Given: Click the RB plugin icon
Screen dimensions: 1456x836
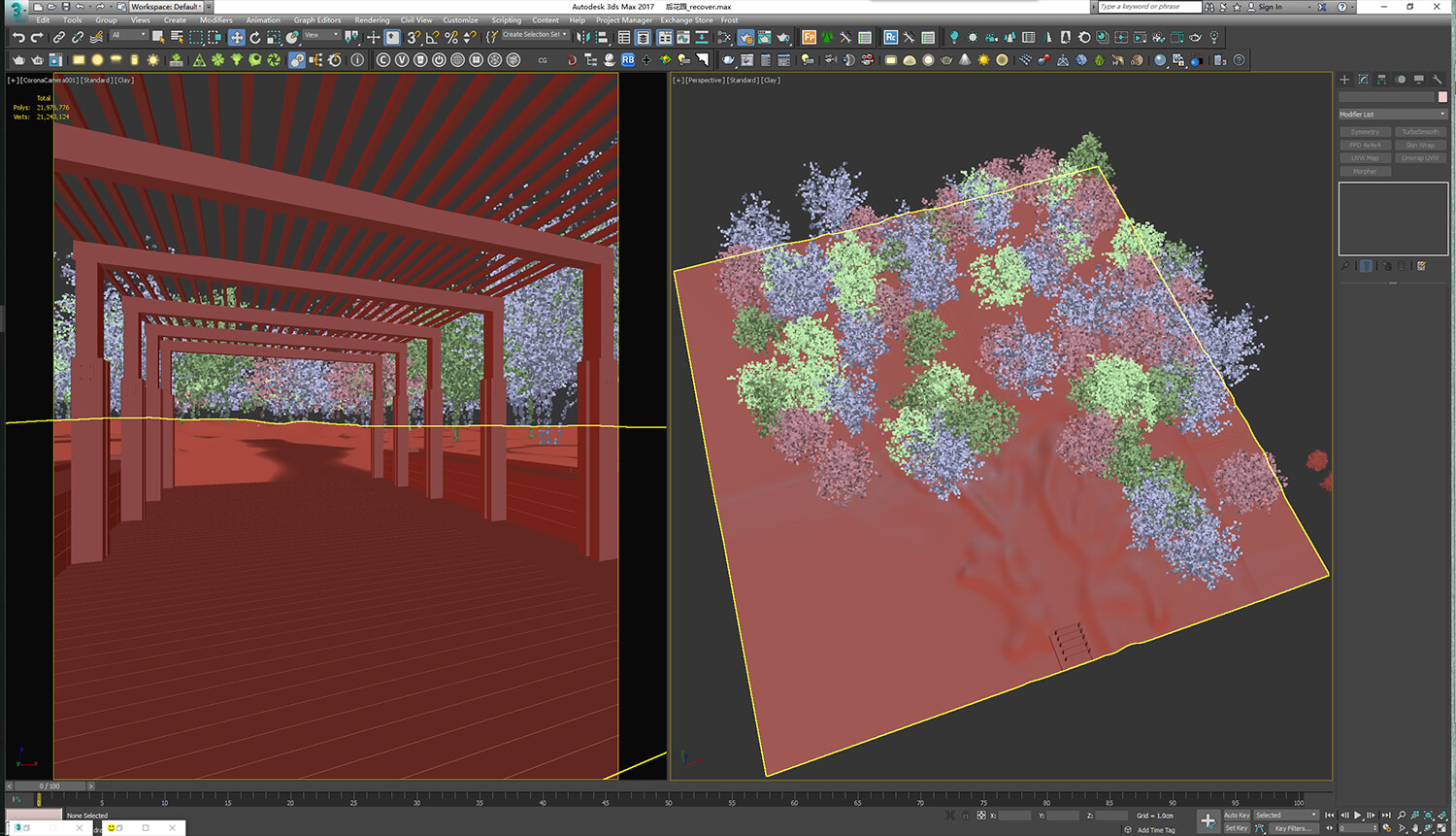Looking at the screenshot, I should pos(628,60).
